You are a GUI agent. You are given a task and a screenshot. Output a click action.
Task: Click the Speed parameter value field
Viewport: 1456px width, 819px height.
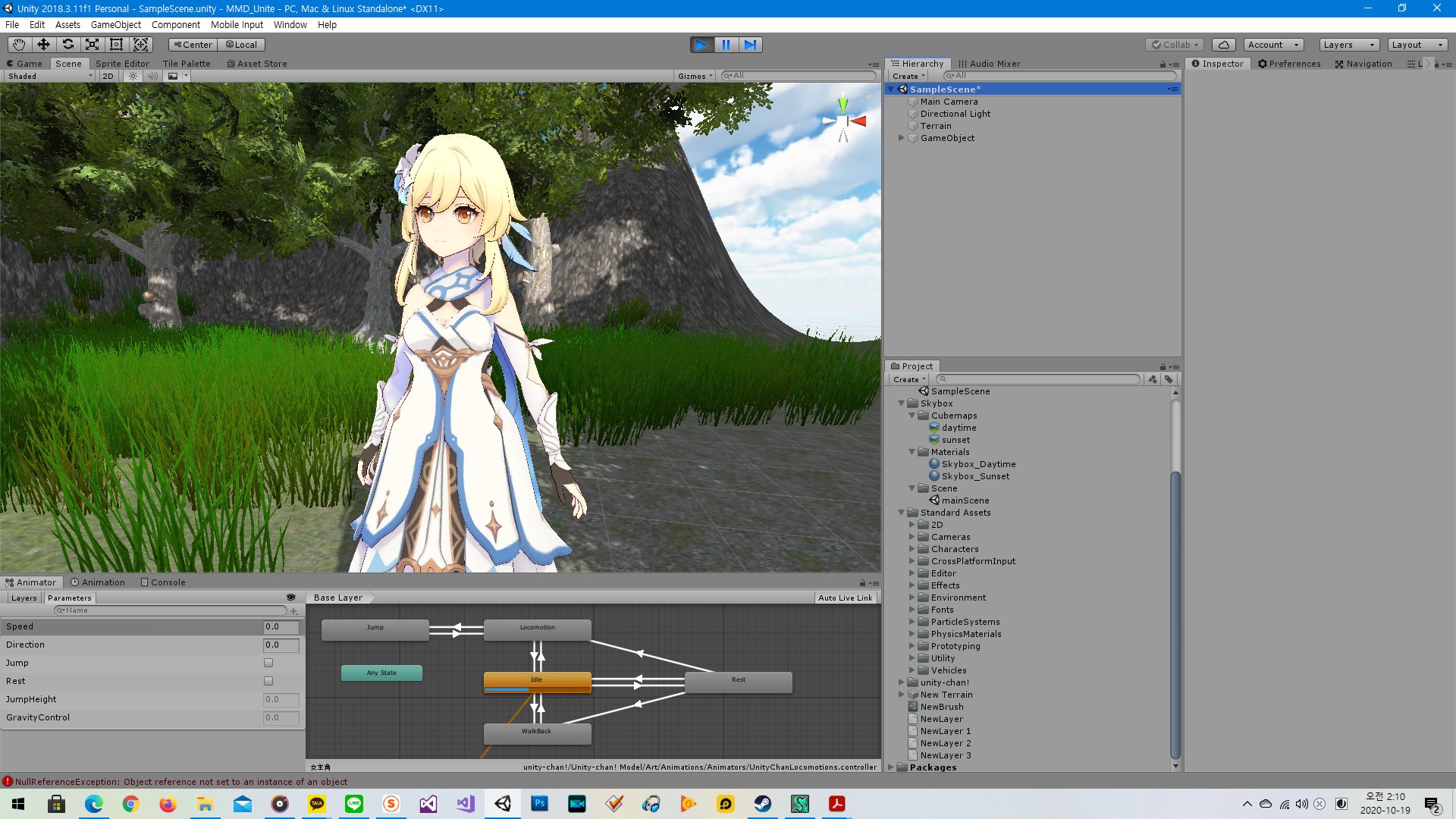pos(281,626)
